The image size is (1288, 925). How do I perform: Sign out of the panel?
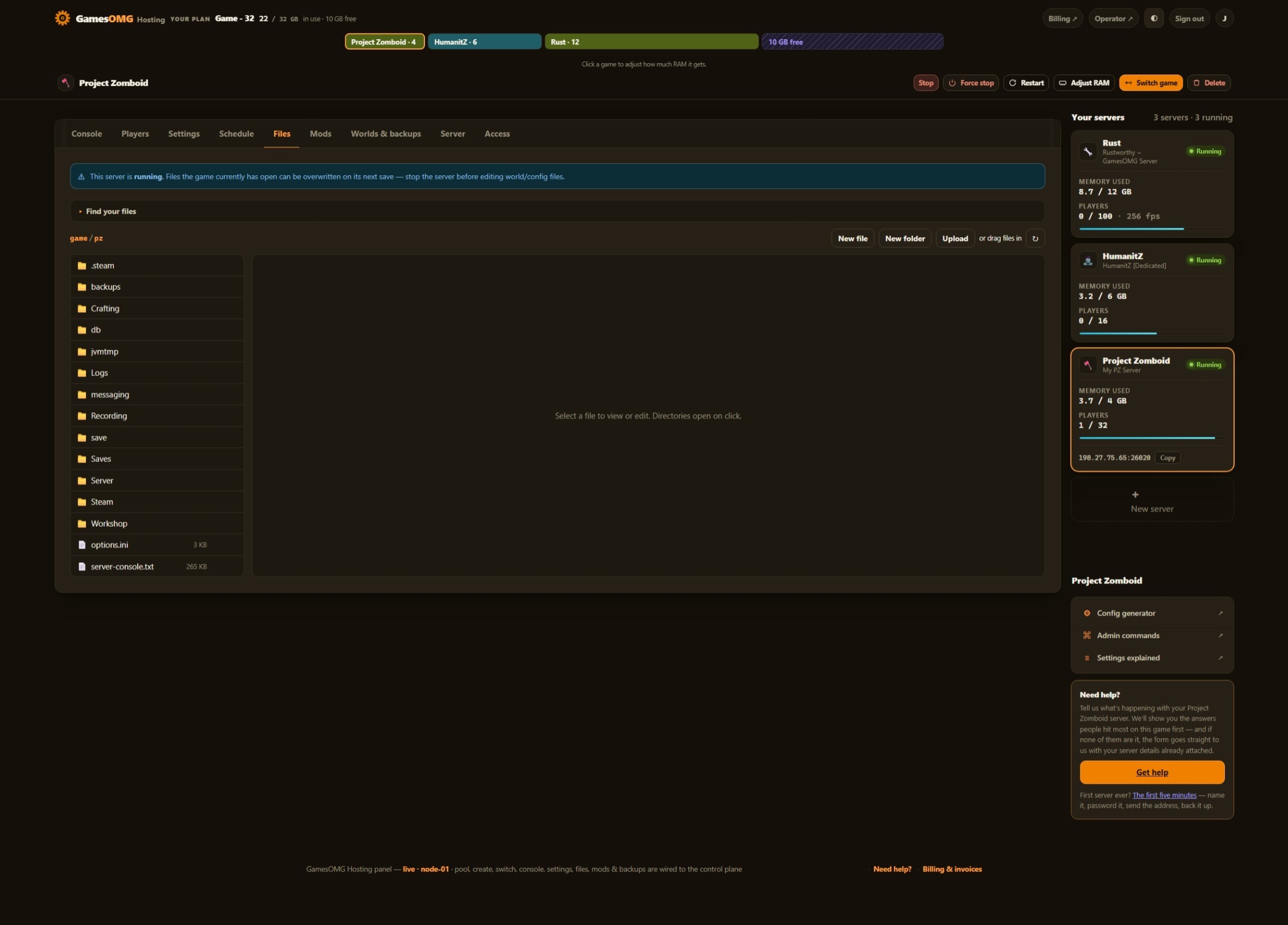click(1189, 19)
